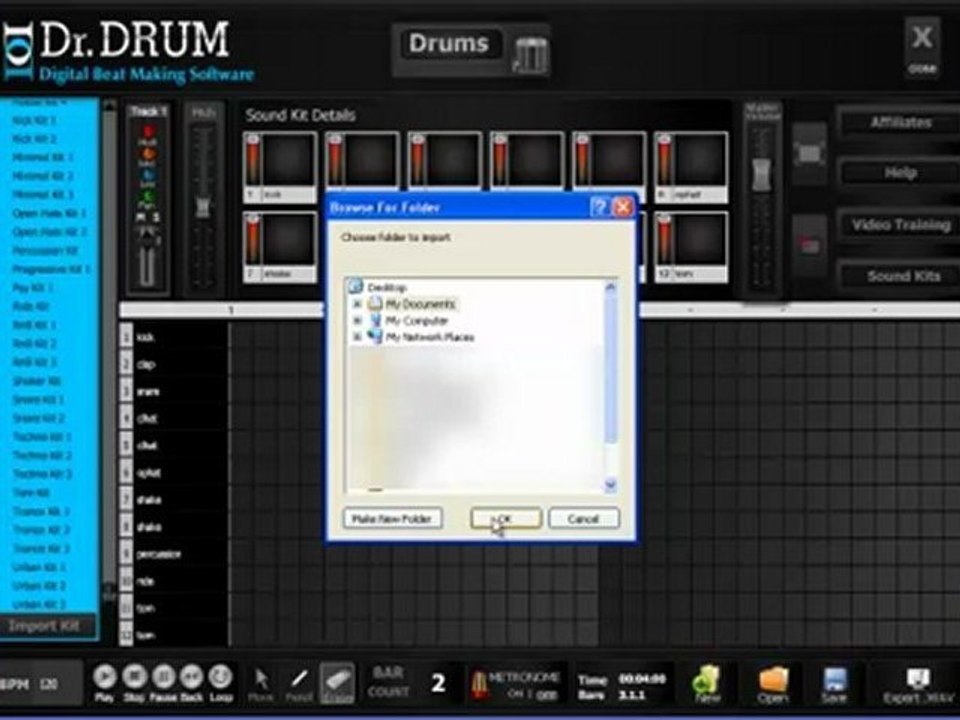Toggle the small S button on Track 1

click(x=156, y=218)
